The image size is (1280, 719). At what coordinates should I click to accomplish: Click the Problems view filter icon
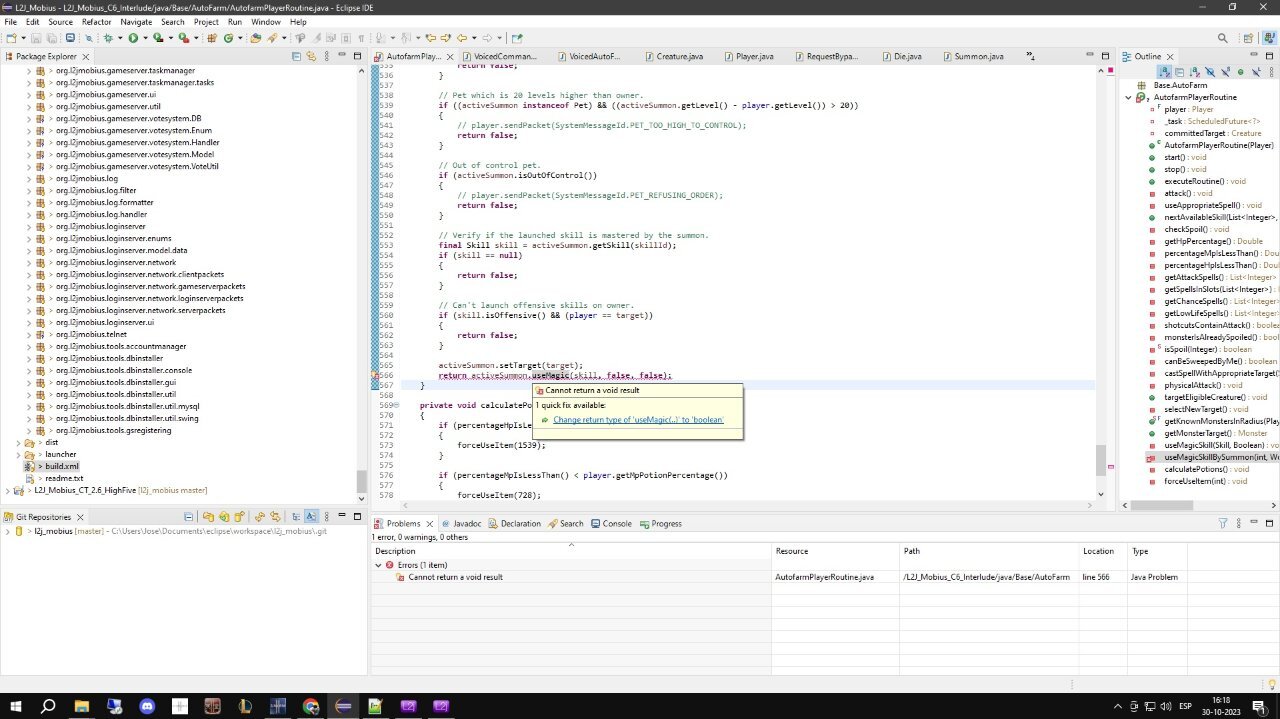coord(1222,523)
